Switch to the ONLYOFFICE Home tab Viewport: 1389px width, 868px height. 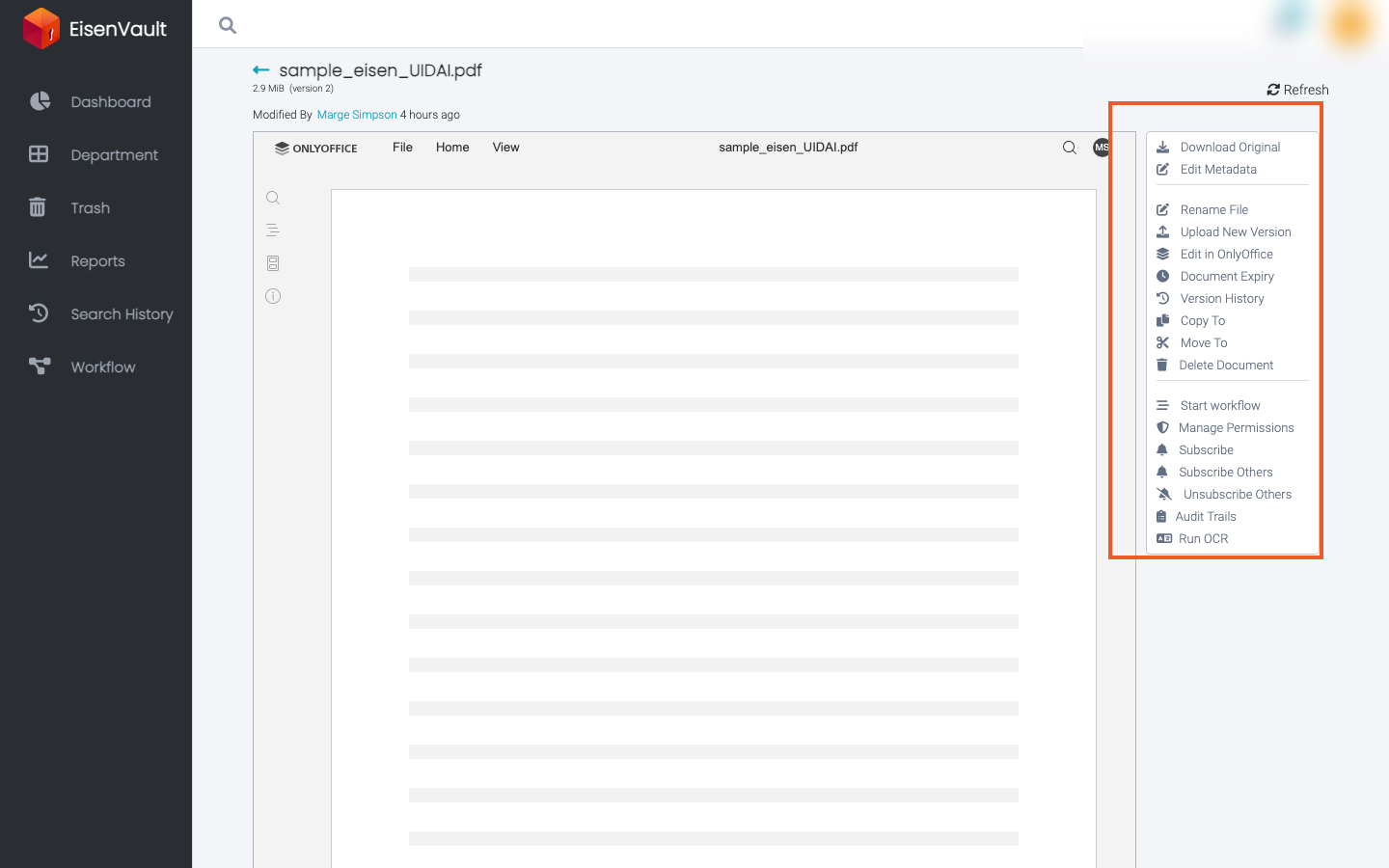pyautogui.click(x=452, y=148)
